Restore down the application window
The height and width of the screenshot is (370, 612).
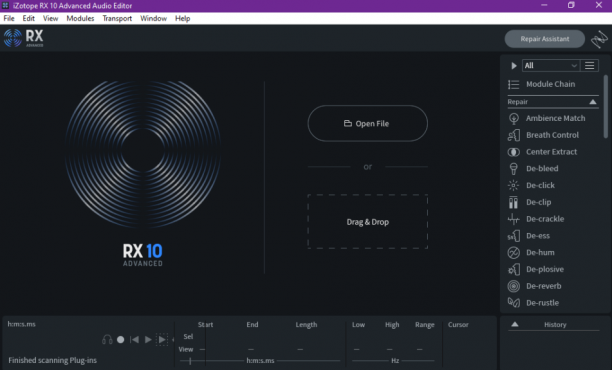pos(571,5)
